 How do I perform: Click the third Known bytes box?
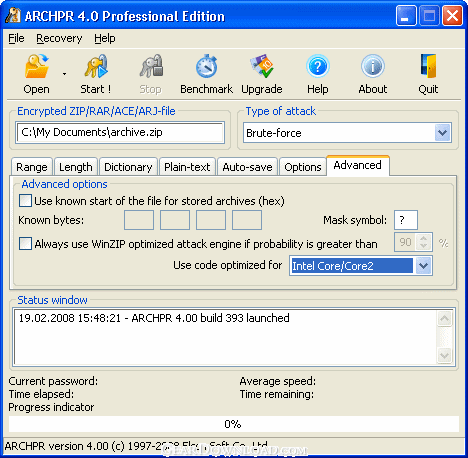[211, 220]
